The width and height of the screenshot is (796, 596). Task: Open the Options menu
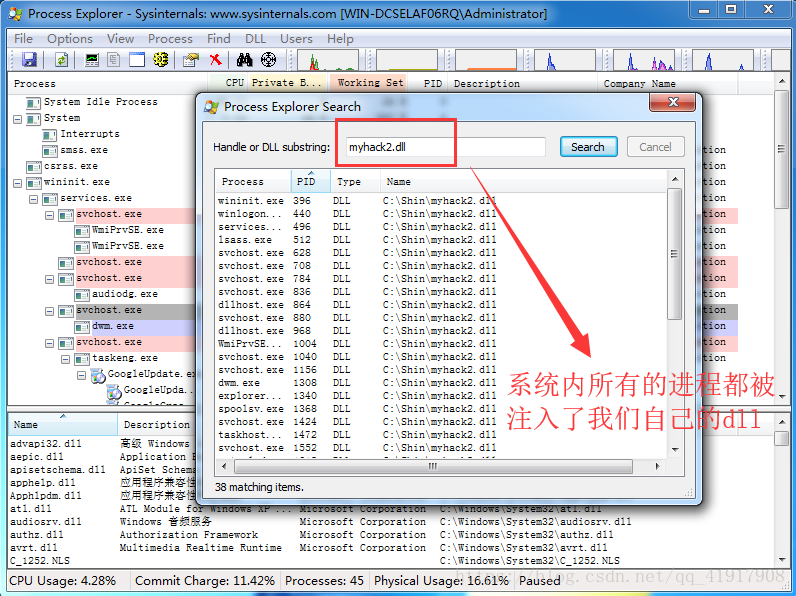click(70, 39)
